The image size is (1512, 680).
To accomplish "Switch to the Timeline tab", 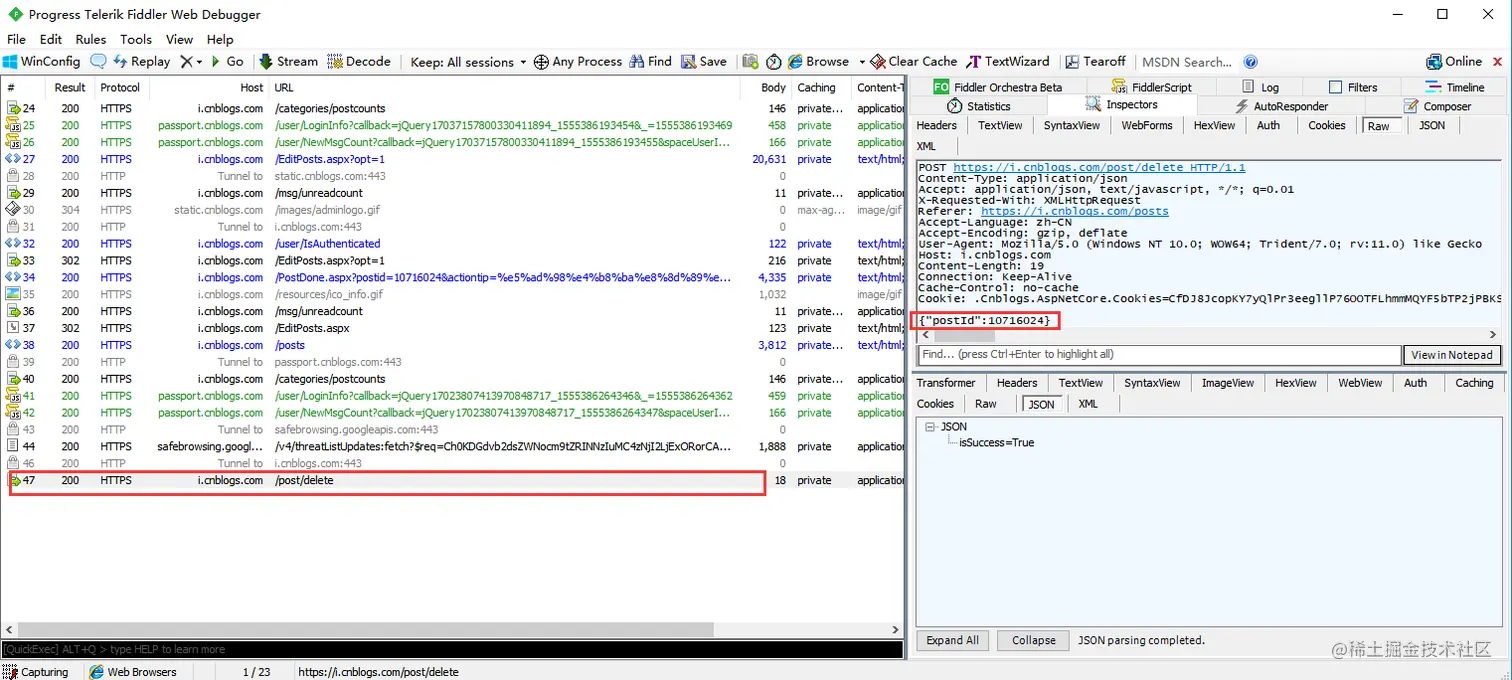I will coord(1455,87).
